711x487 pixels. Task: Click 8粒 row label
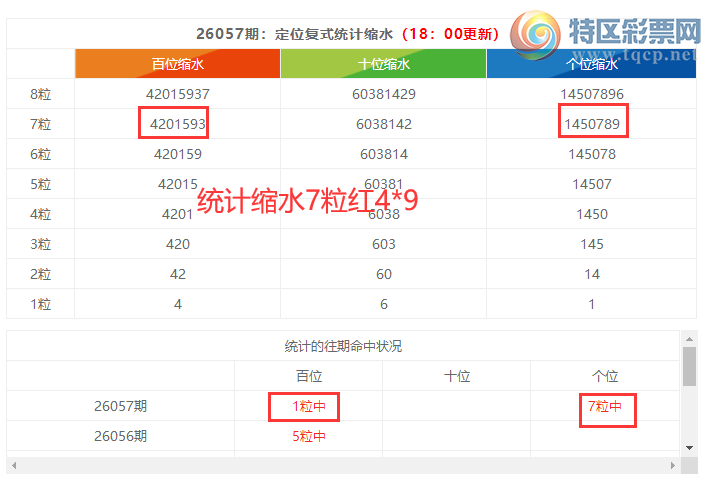40,94
